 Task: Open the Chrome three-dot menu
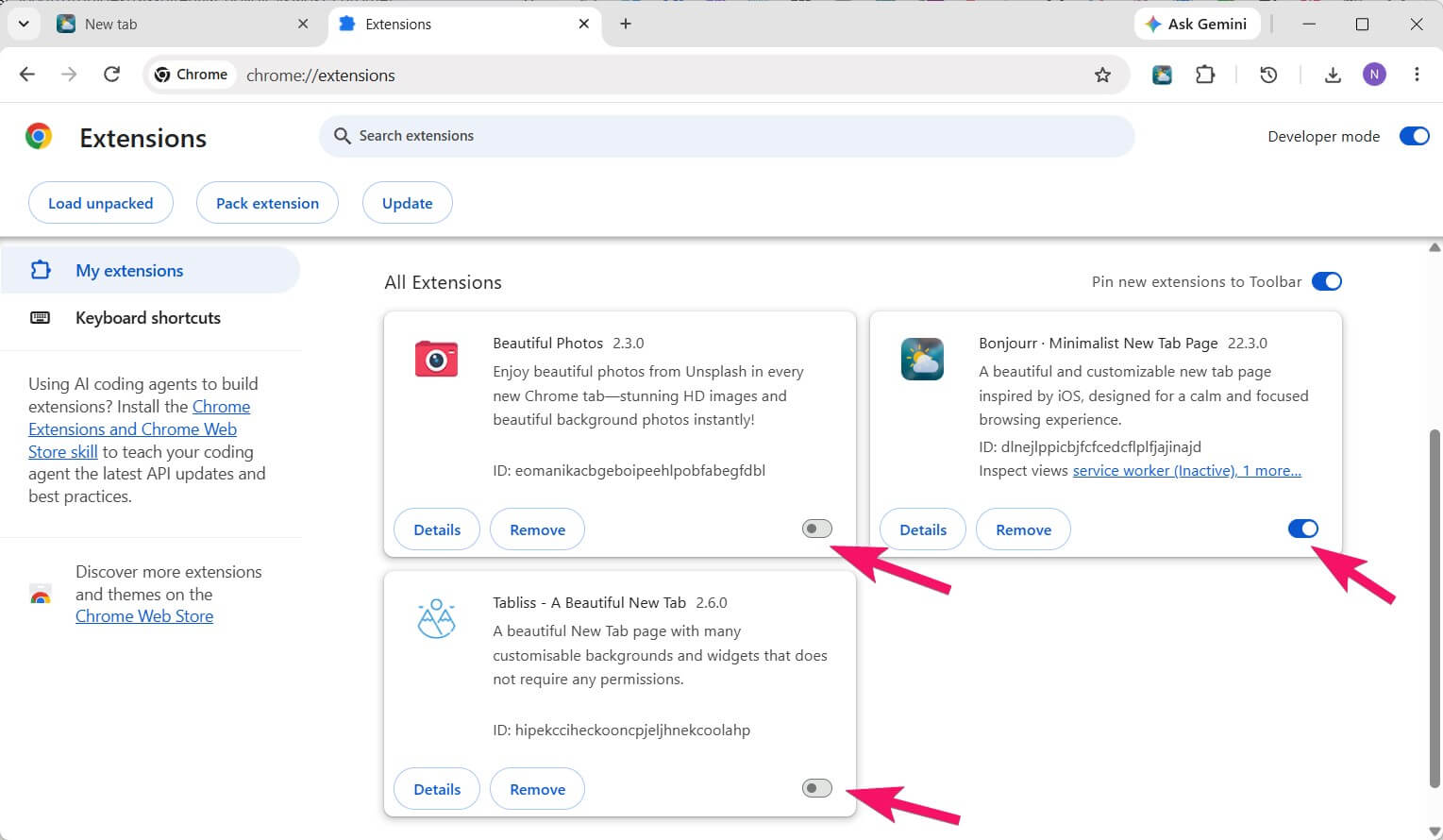pos(1417,75)
